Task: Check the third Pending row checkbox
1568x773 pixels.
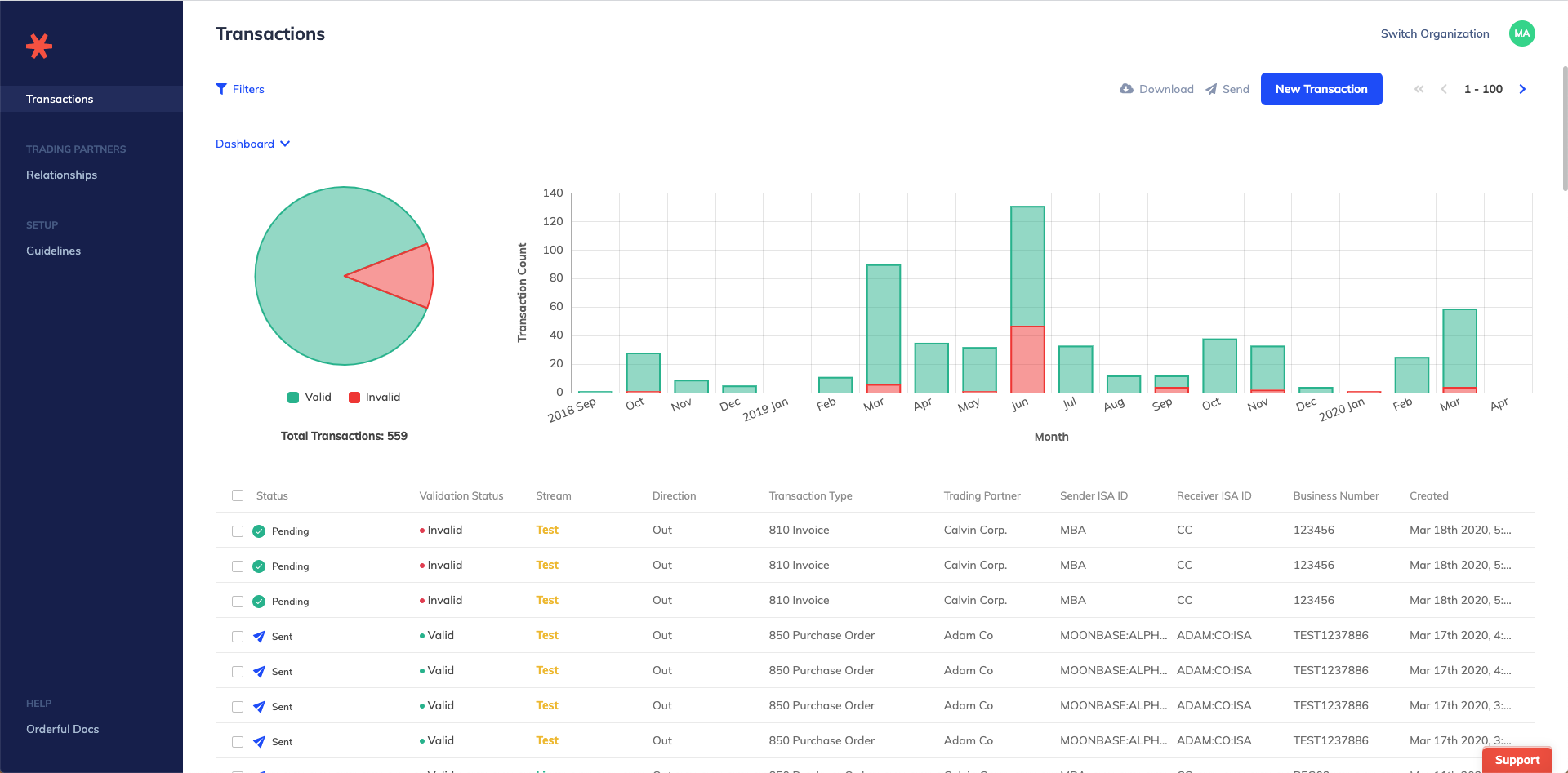Action: click(x=238, y=602)
